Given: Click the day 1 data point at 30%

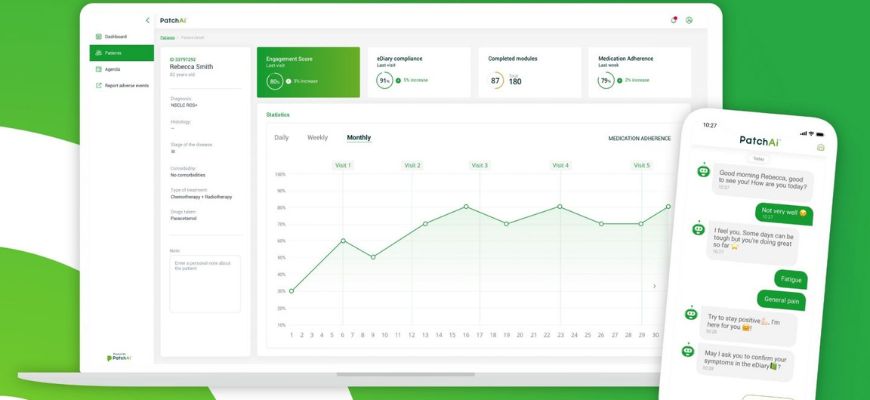Looking at the screenshot, I should coord(291,291).
